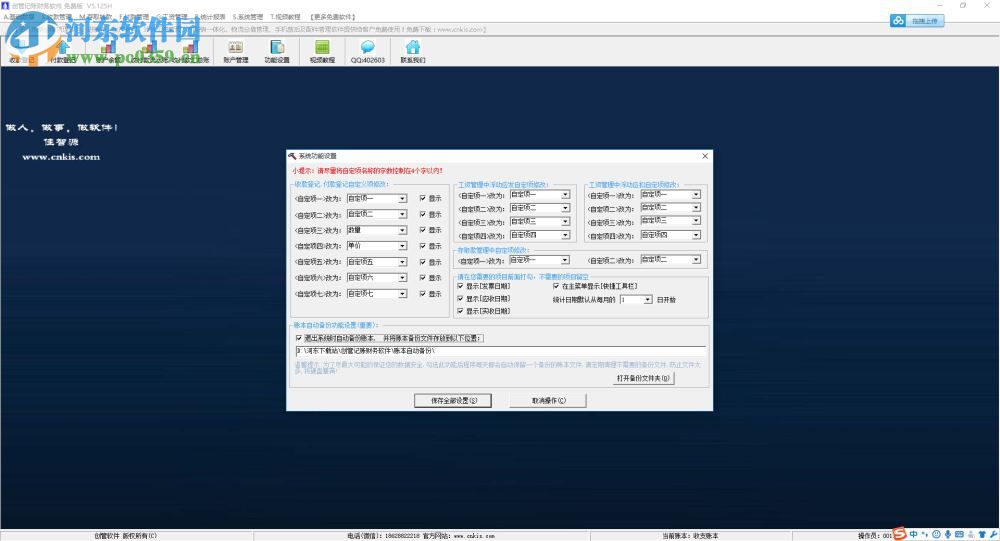Screen dimensions: 1000x541
Task: Expand the 自定项六 dropdown
Action: click(x=402, y=278)
